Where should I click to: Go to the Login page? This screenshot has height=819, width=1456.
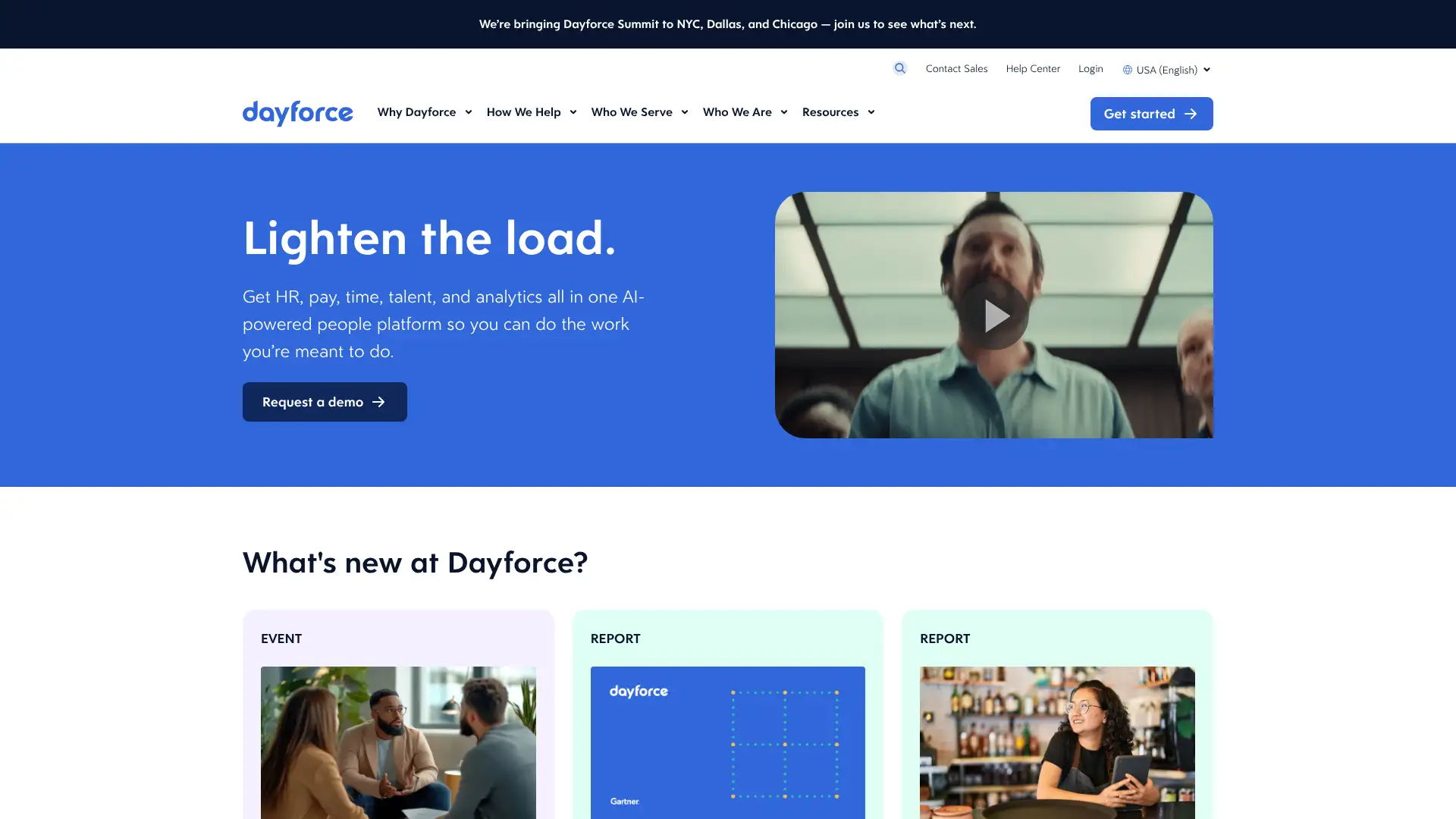(x=1090, y=68)
